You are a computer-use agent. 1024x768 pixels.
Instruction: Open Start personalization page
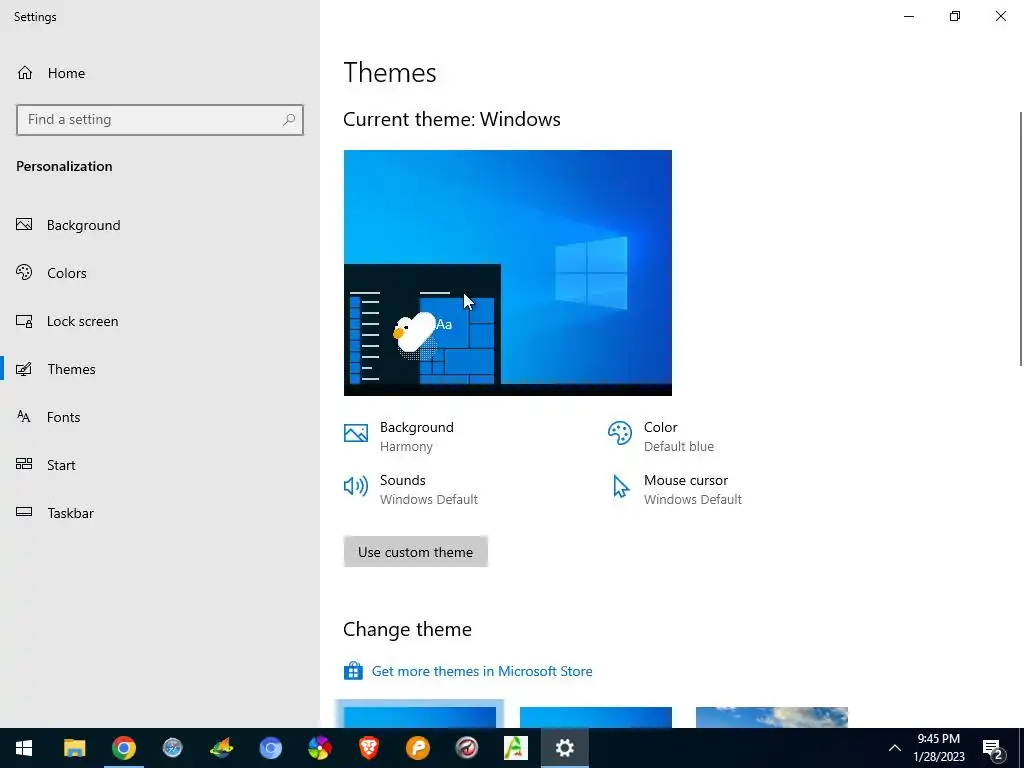(46, 465)
